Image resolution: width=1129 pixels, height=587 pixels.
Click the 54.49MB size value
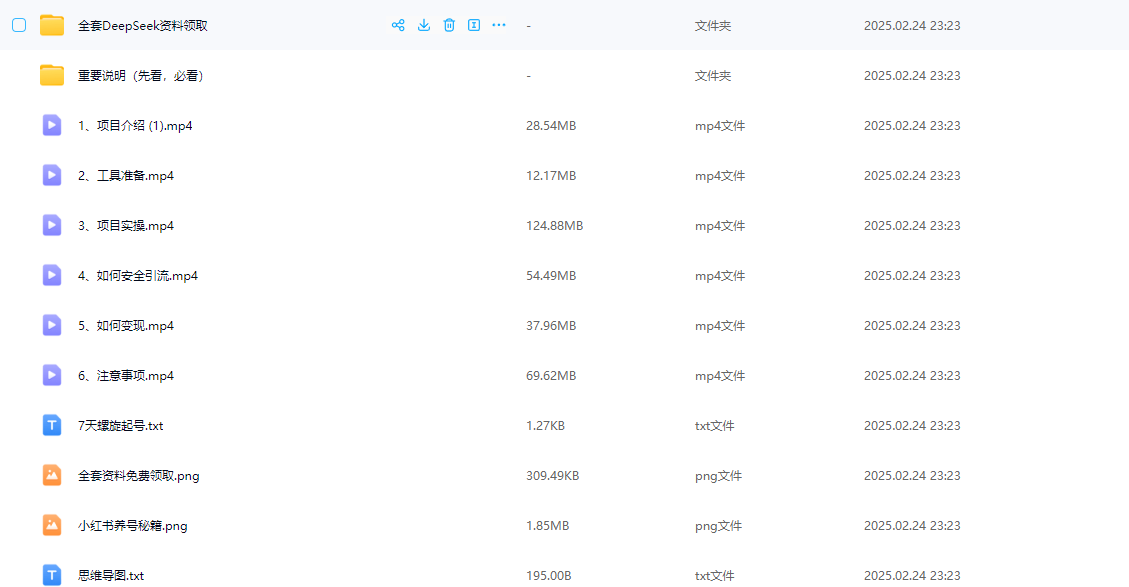[551, 276]
